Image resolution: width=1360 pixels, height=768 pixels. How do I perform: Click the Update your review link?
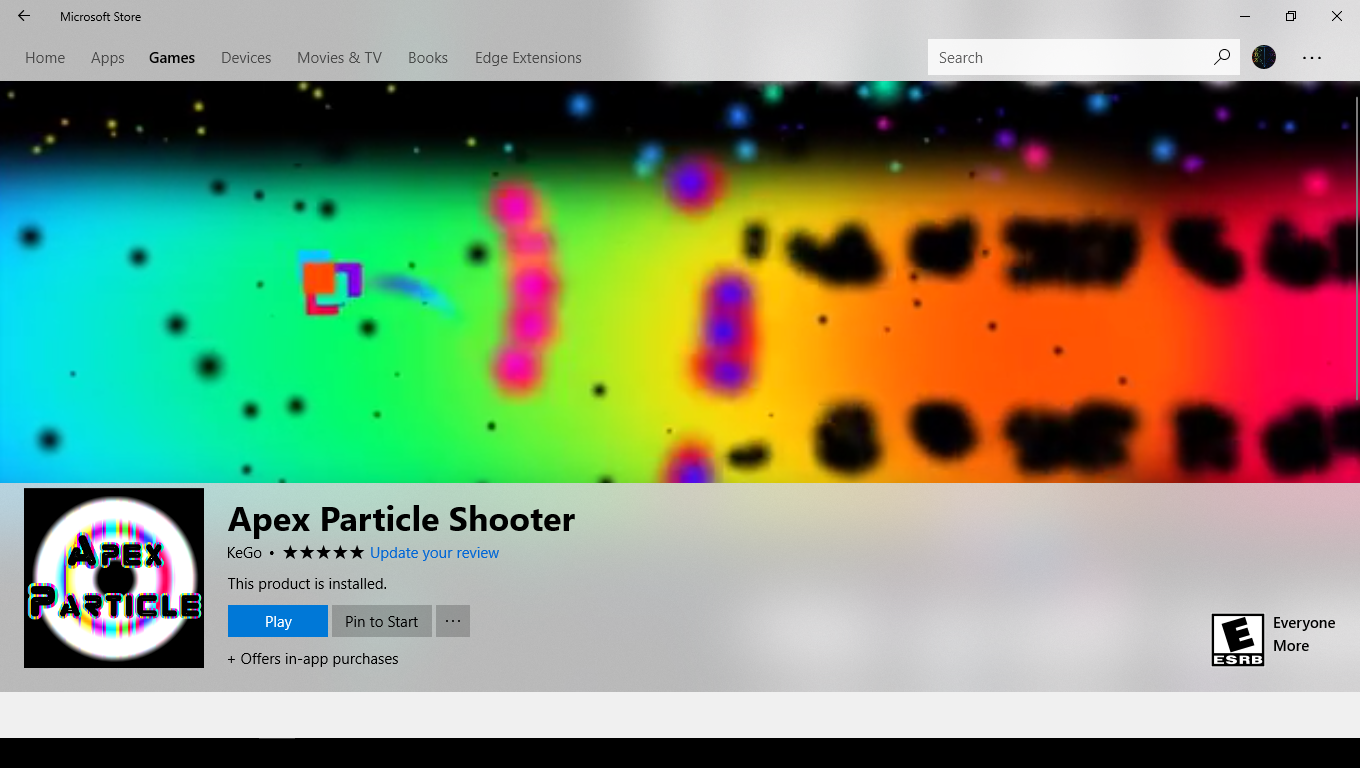coord(434,553)
